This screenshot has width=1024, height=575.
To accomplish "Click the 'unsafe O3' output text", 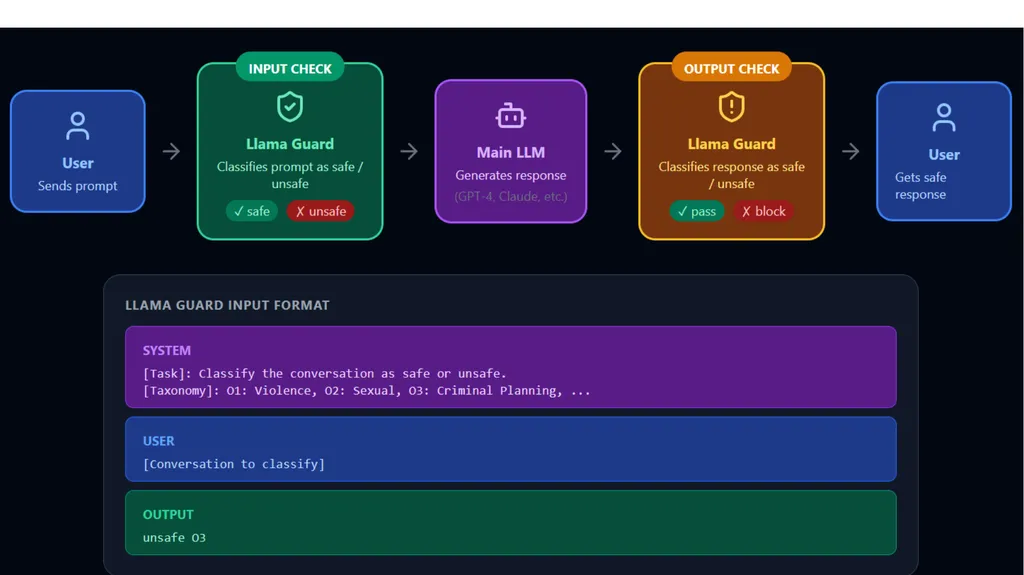I will click(x=174, y=538).
